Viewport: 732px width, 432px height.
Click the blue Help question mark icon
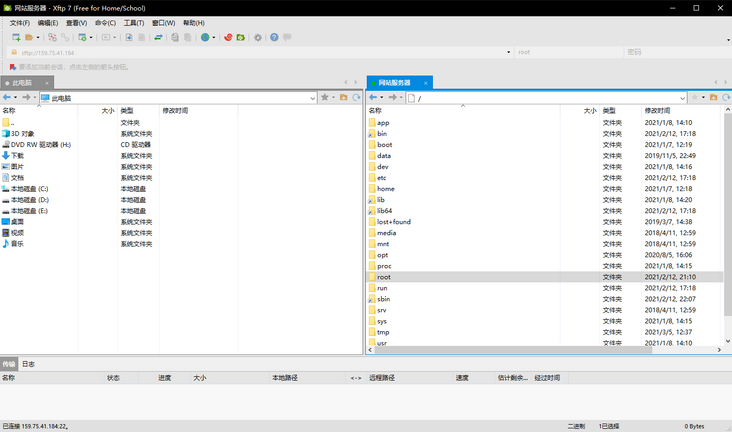point(274,37)
